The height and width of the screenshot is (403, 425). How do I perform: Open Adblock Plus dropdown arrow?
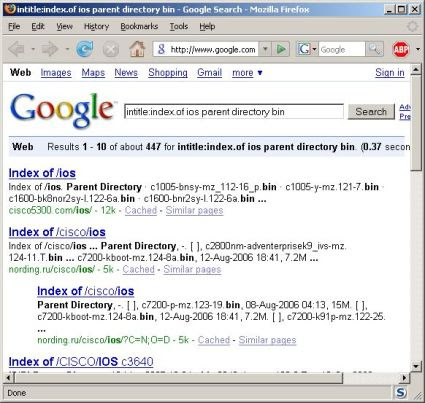[x=418, y=50]
